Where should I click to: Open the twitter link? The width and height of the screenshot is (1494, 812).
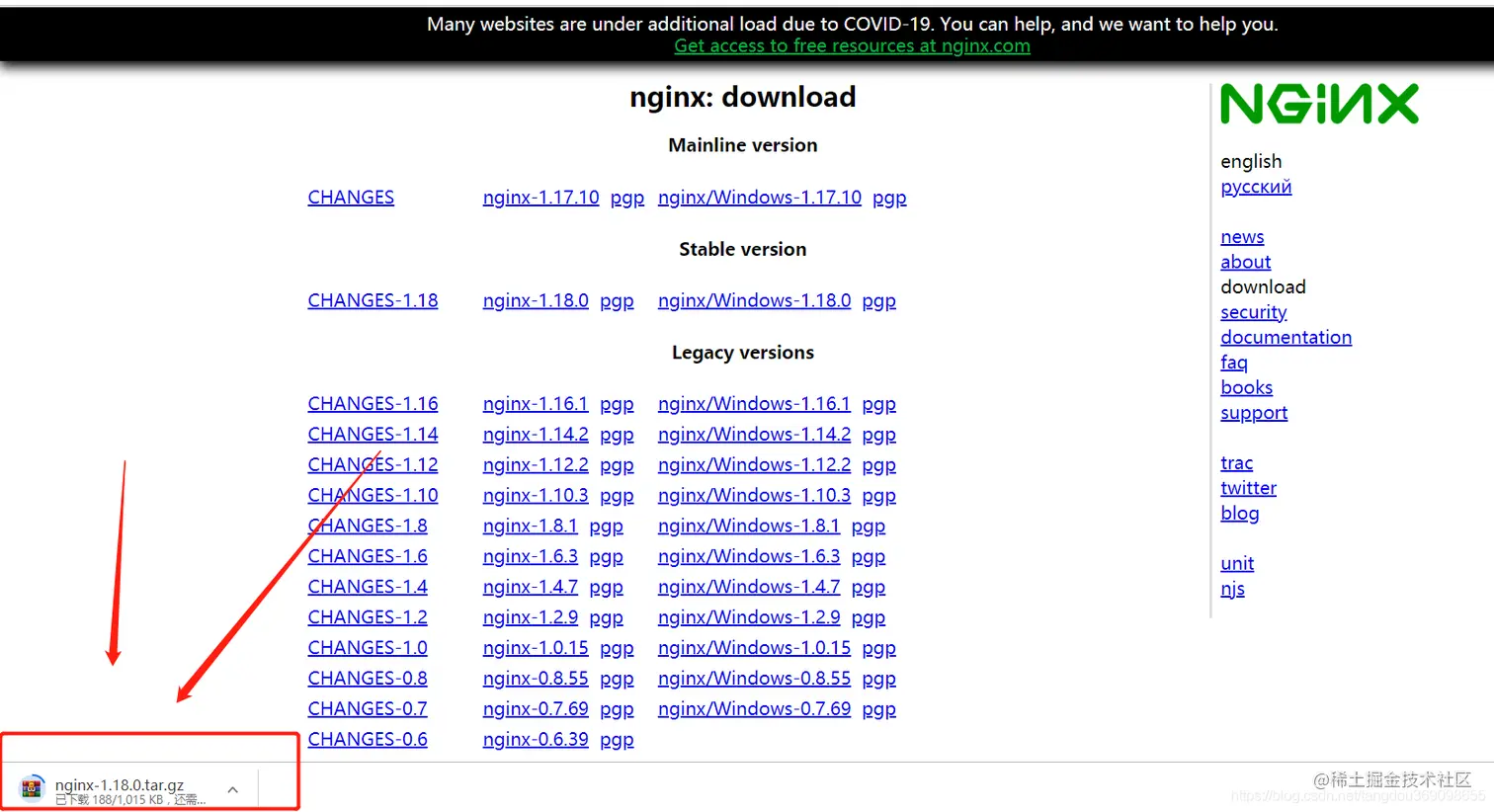click(x=1249, y=489)
